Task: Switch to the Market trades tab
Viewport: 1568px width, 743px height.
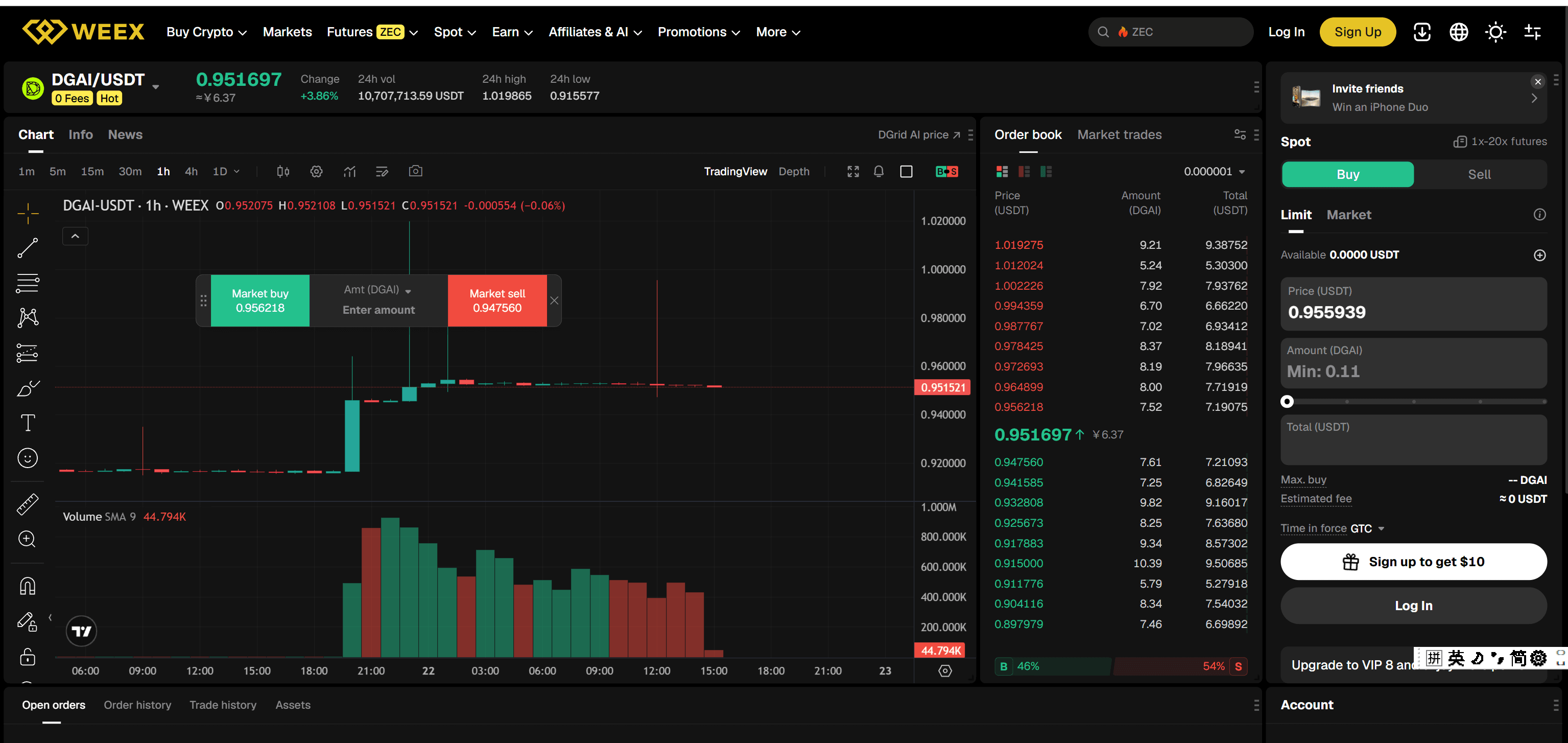Action: 1120,134
